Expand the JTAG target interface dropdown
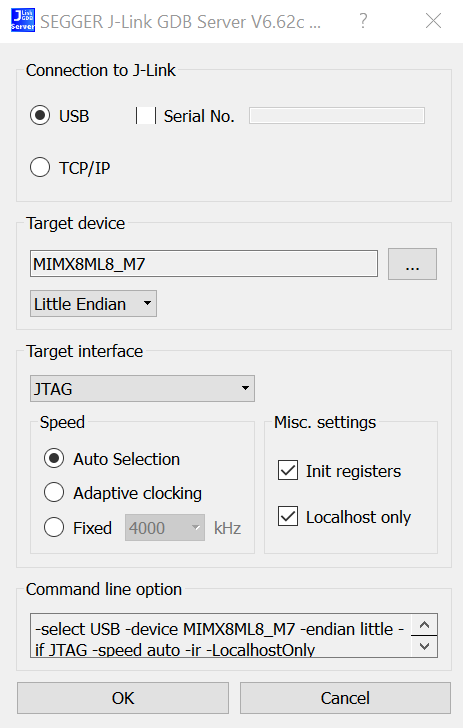 coord(142,388)
